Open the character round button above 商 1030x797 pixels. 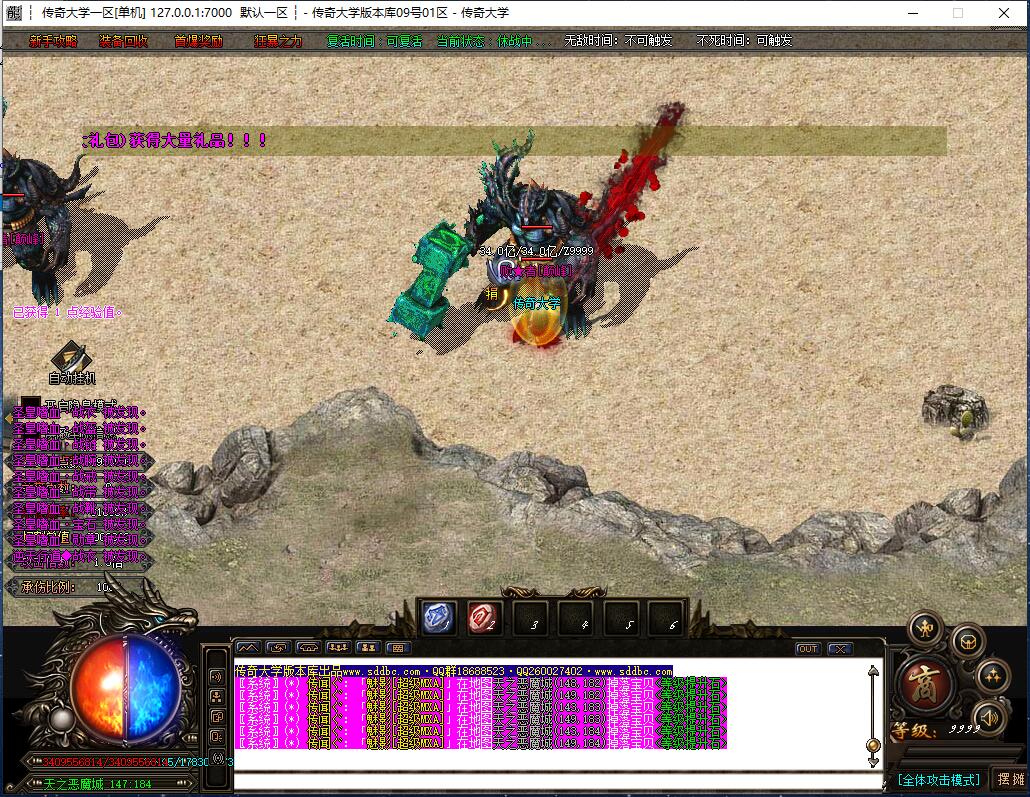pyautogui.click(x=926, y=628)
